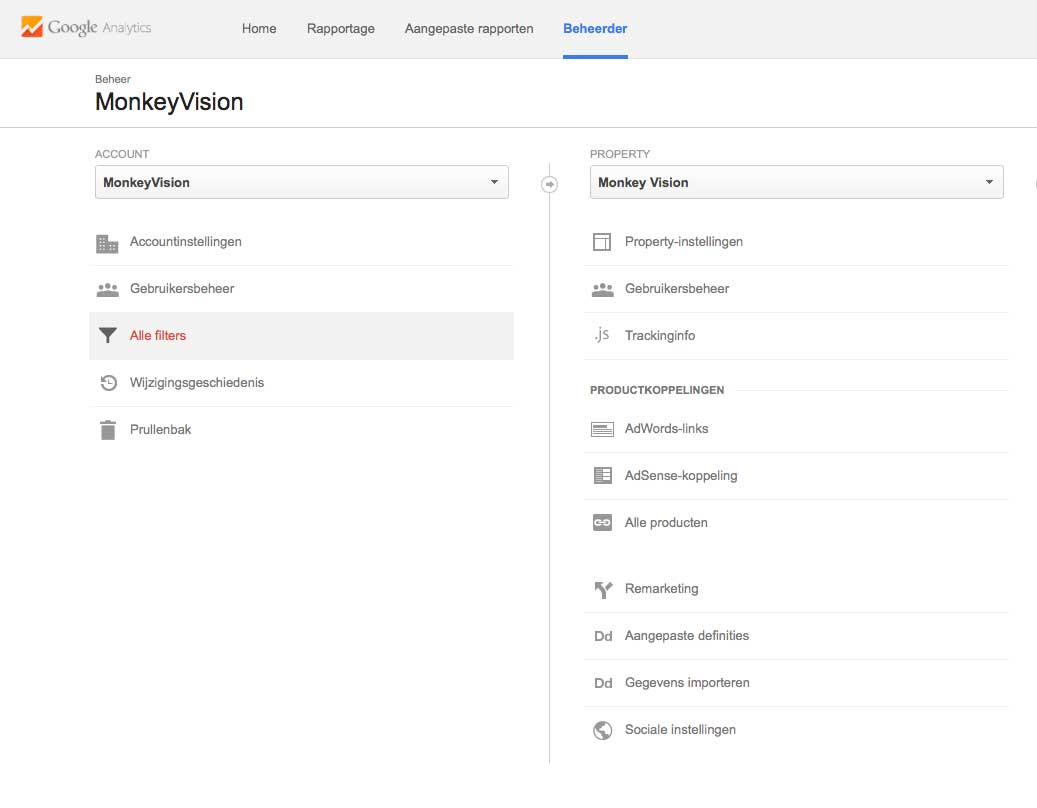Click the Remarketing fork icon
Viewport: 1037px width, 808px height.
tap(603, 589)
